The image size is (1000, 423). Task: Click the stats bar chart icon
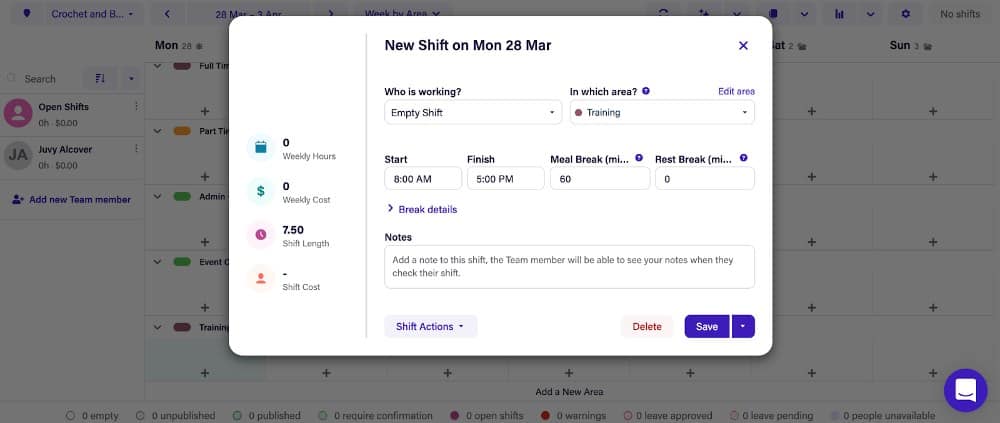[839, 13]
